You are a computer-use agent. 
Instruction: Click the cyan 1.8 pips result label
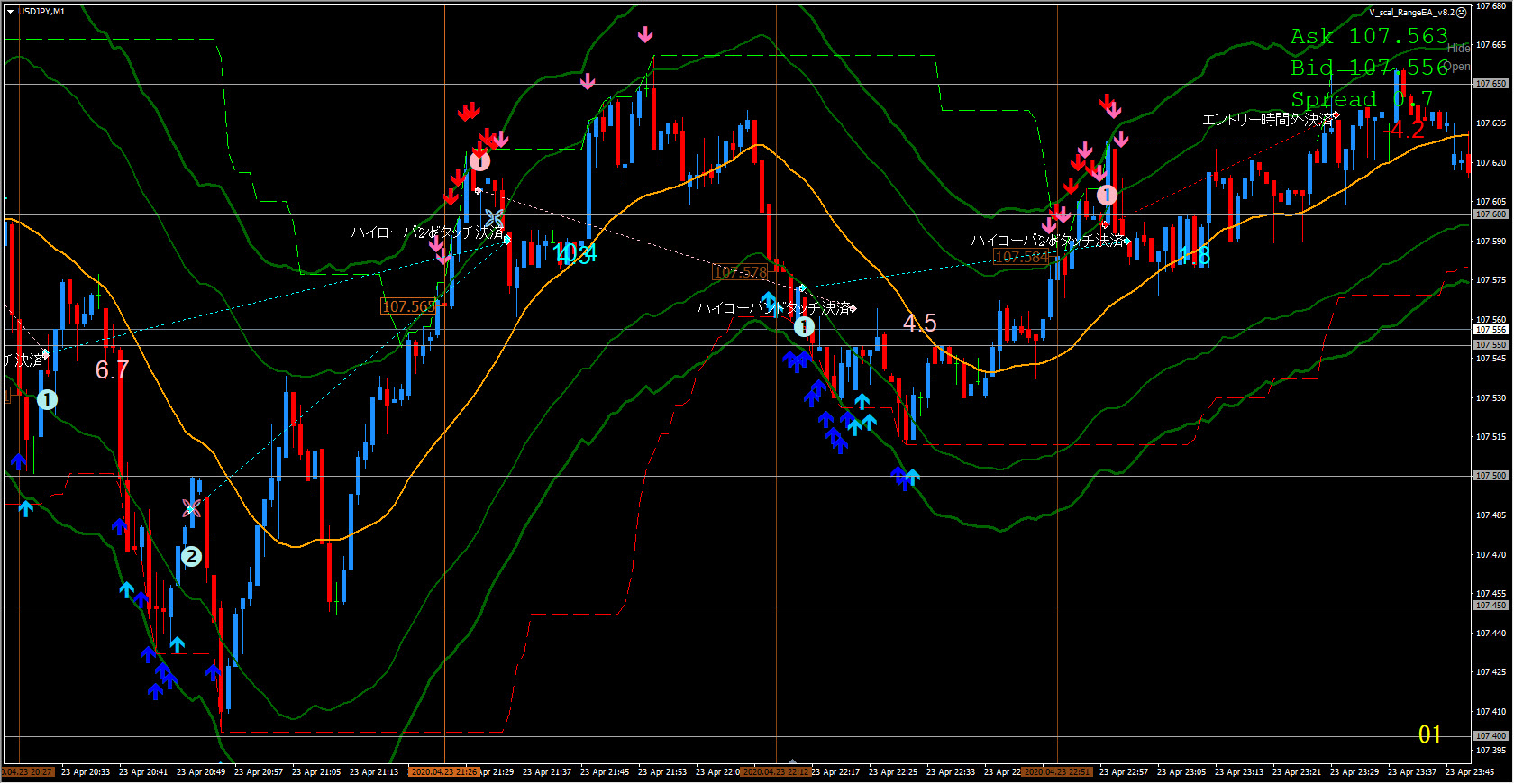click(x=1195, y=256)
